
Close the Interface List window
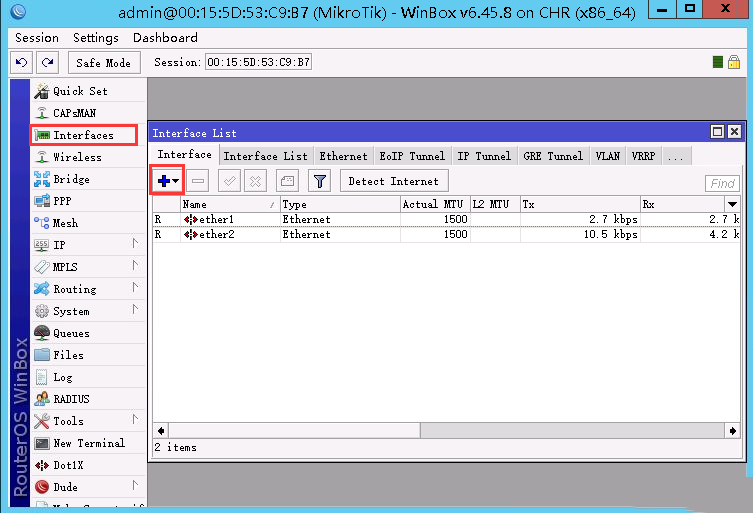pyautogui.click(x=734, y=132)
